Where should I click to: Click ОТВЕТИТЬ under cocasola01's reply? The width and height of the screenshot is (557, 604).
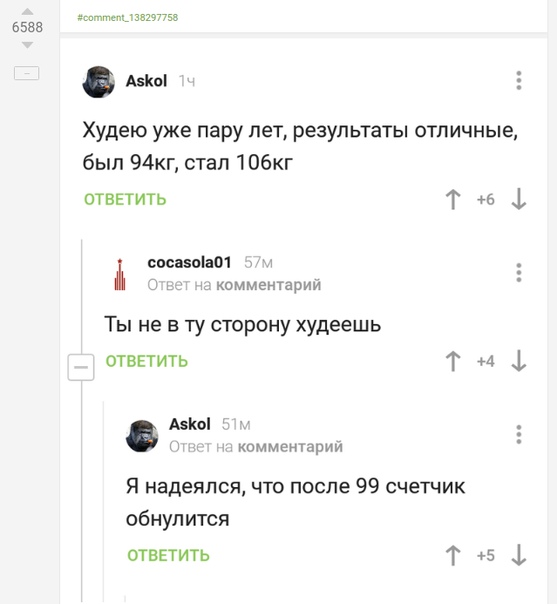(x=147, y=361)
